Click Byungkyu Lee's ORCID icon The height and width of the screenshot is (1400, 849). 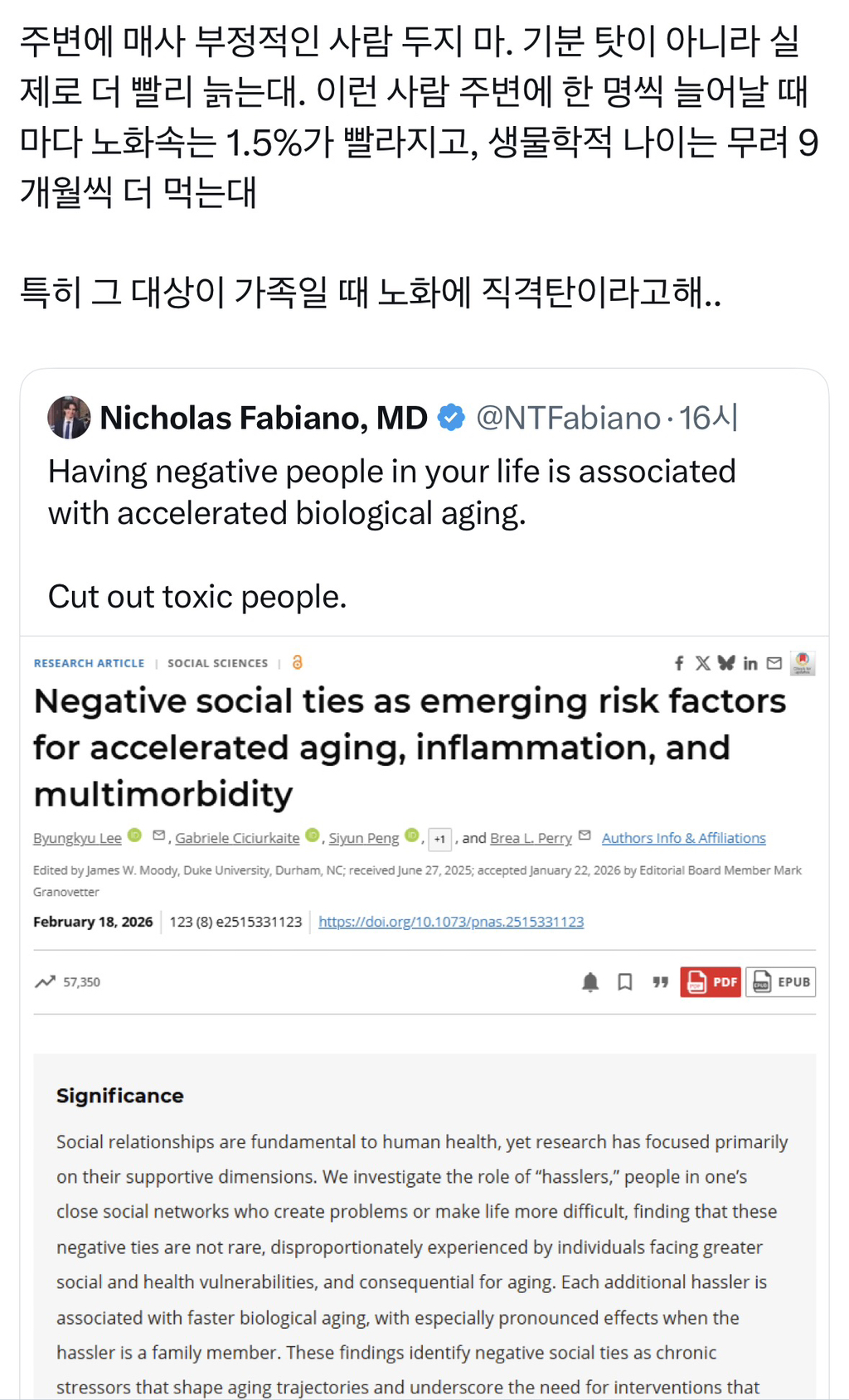(x=135, y=836)
